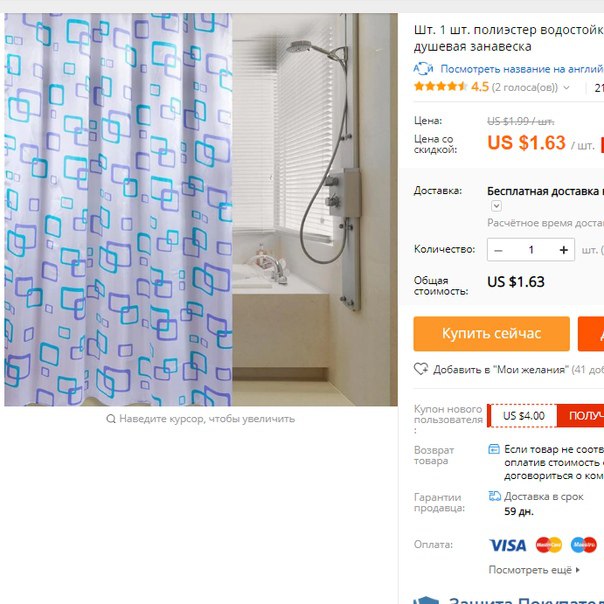Screen dimensions: 604x604
Task: Click Добавить в Мои желания link
Action: coord(501,370)
